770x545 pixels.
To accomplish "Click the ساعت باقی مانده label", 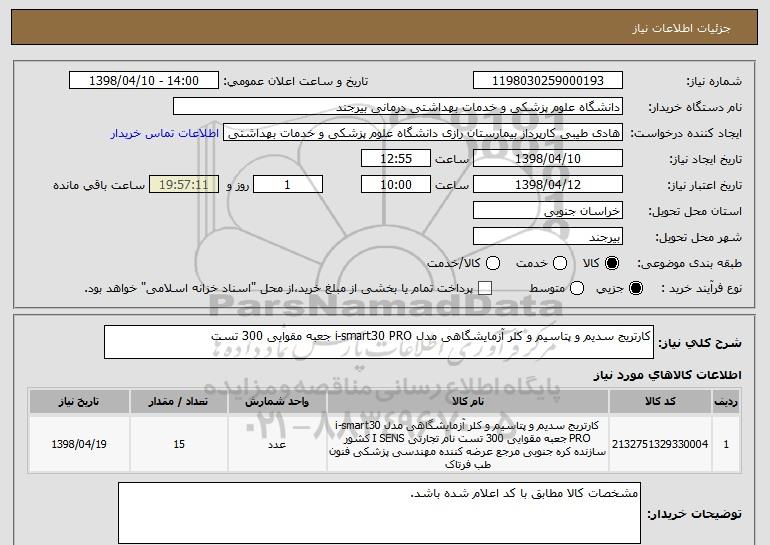I will (x=99, y=185).
